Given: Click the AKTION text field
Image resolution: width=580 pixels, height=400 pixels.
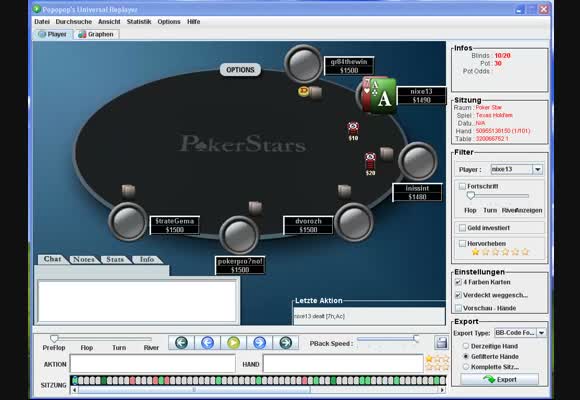Looking at the screenshot, I should point(152,363).
